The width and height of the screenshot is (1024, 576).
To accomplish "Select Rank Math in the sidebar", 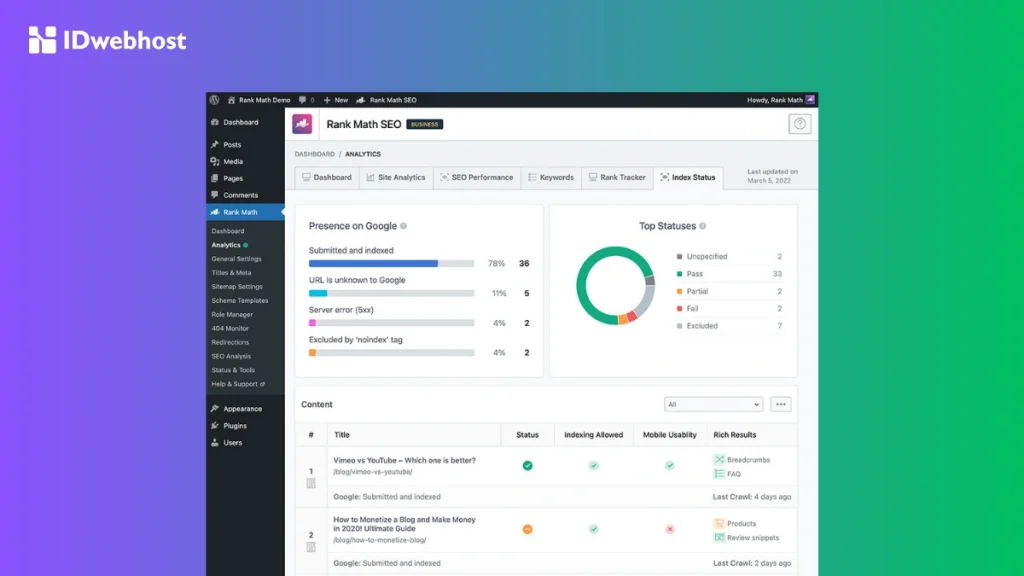I will [x=246, y=212].
